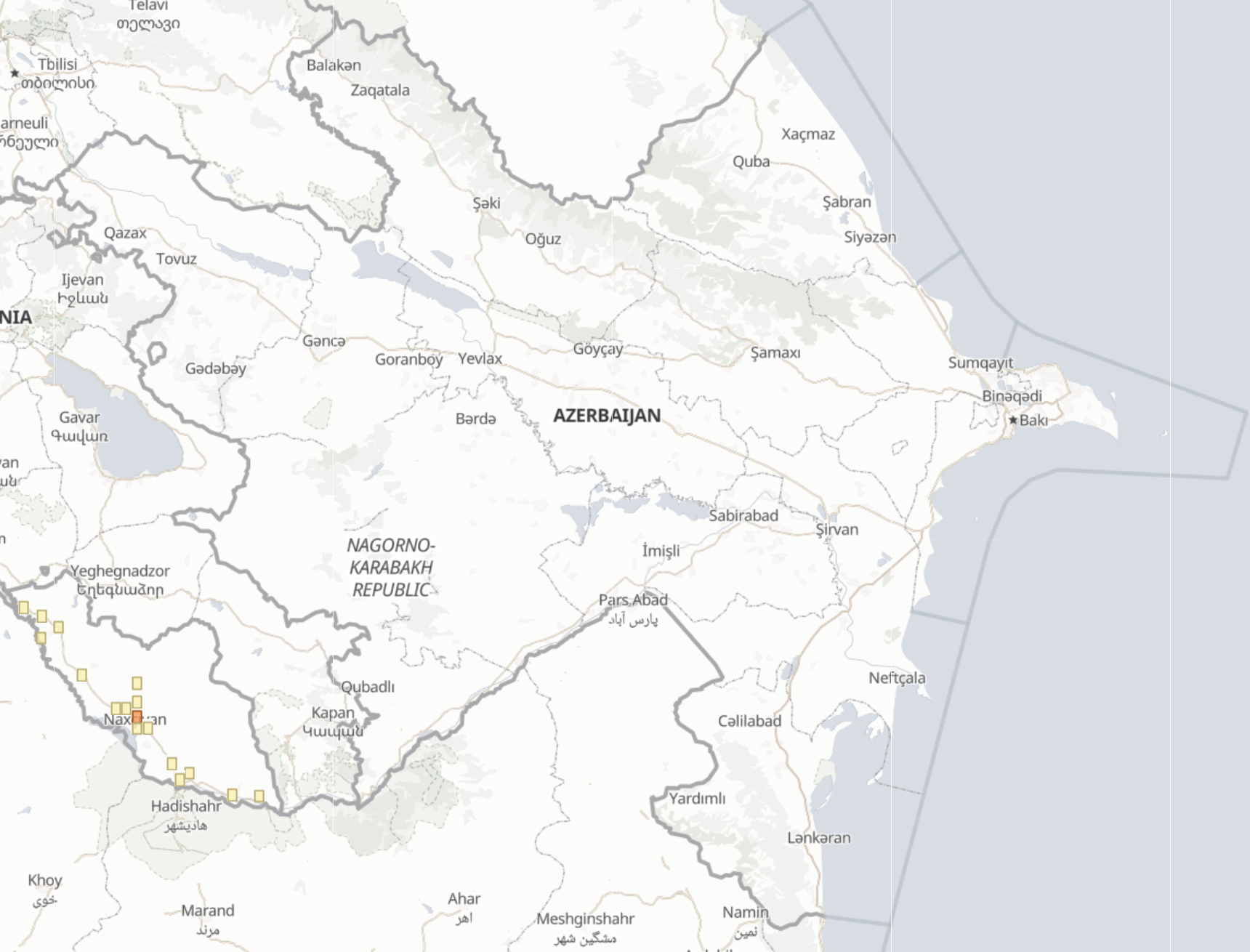Click the easternmost yellow marker along the southern border
The width and height of the screenshot is (1250, 952).
(259, 796)
